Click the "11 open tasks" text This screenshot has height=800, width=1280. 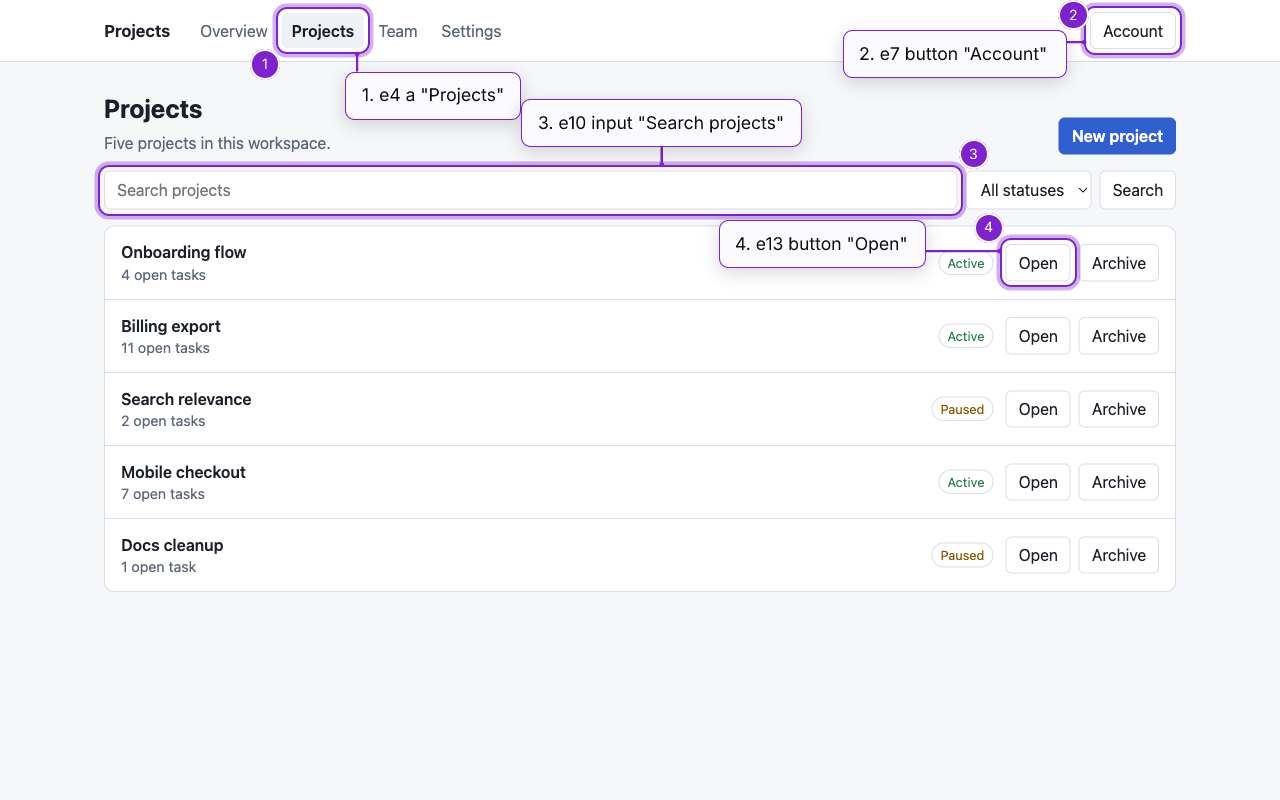(165, 348)
